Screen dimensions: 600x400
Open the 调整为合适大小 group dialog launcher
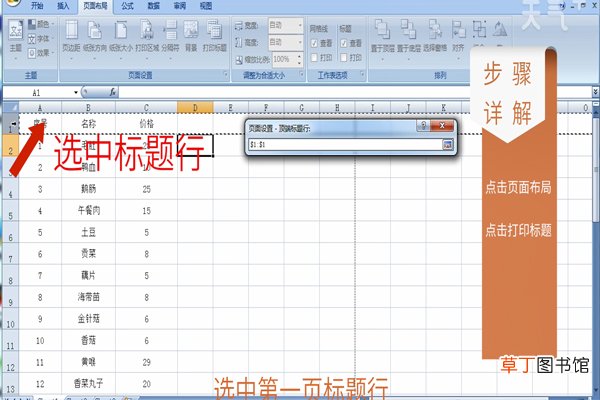[x=302, y=75]
